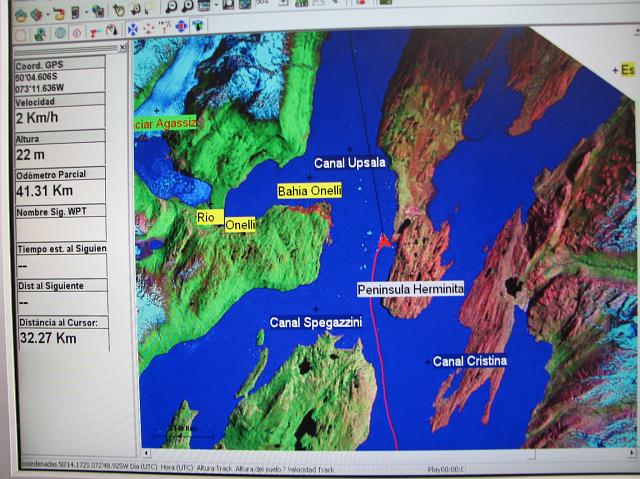Click the 22 m altitude value
Viewport: 640px width, 479px height.
coord(30,155)
